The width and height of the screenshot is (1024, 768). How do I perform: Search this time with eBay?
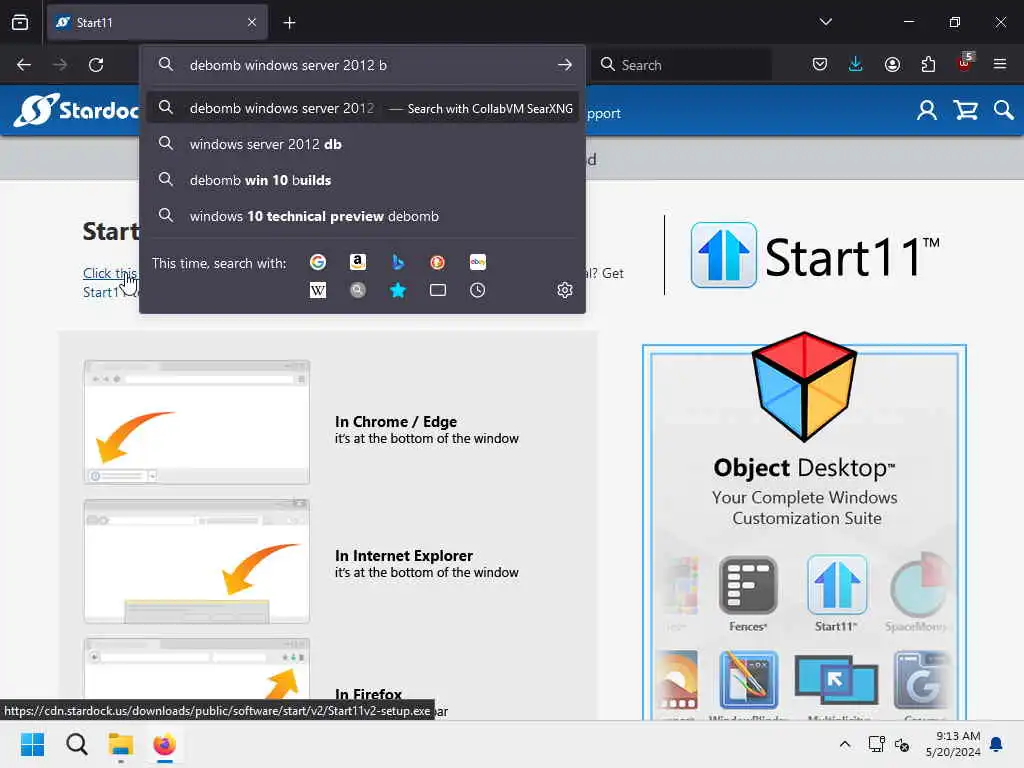point(477,262)
